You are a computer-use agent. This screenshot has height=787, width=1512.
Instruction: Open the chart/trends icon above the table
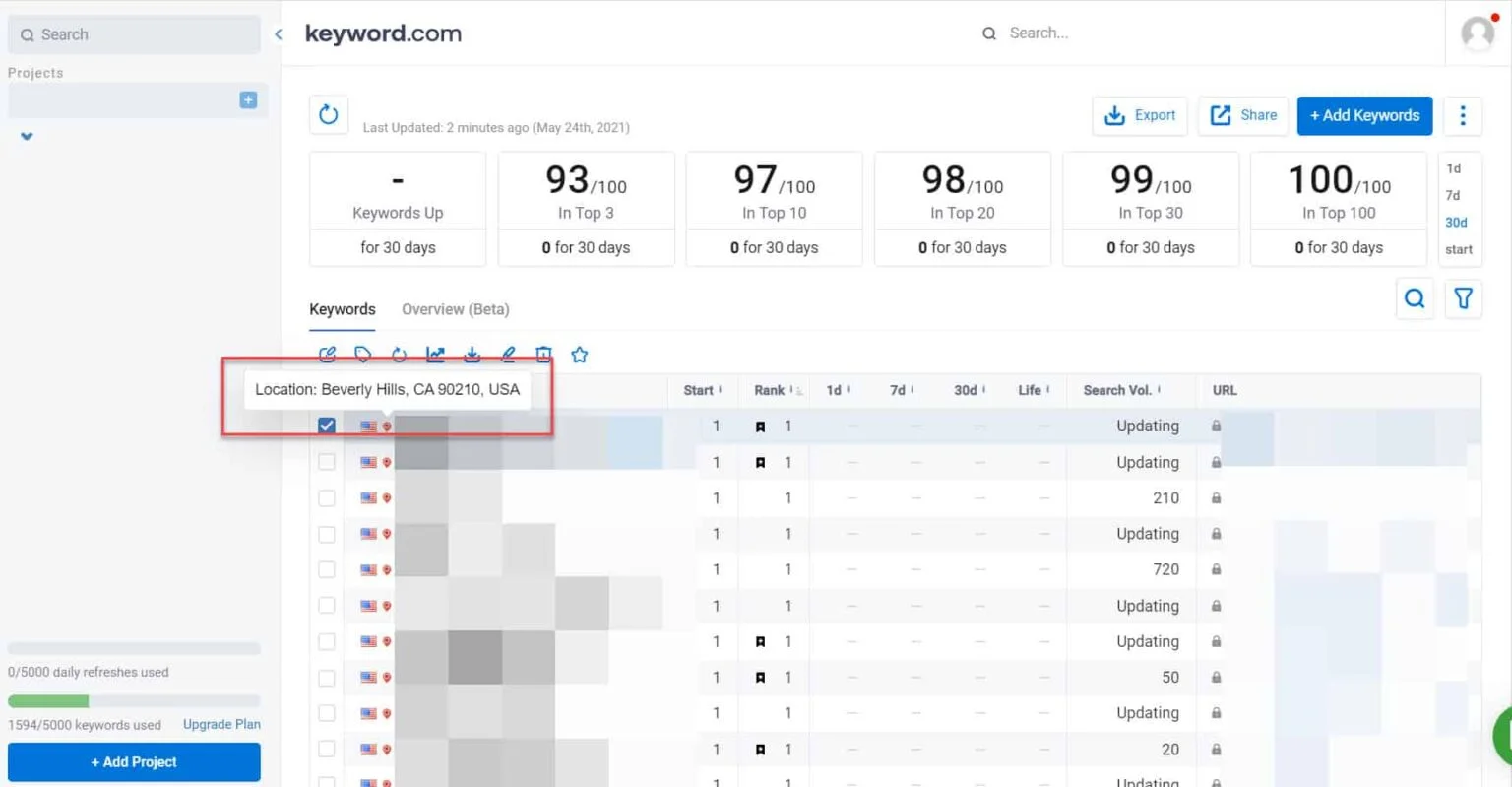pyautogui.click(x=435, y=354)
